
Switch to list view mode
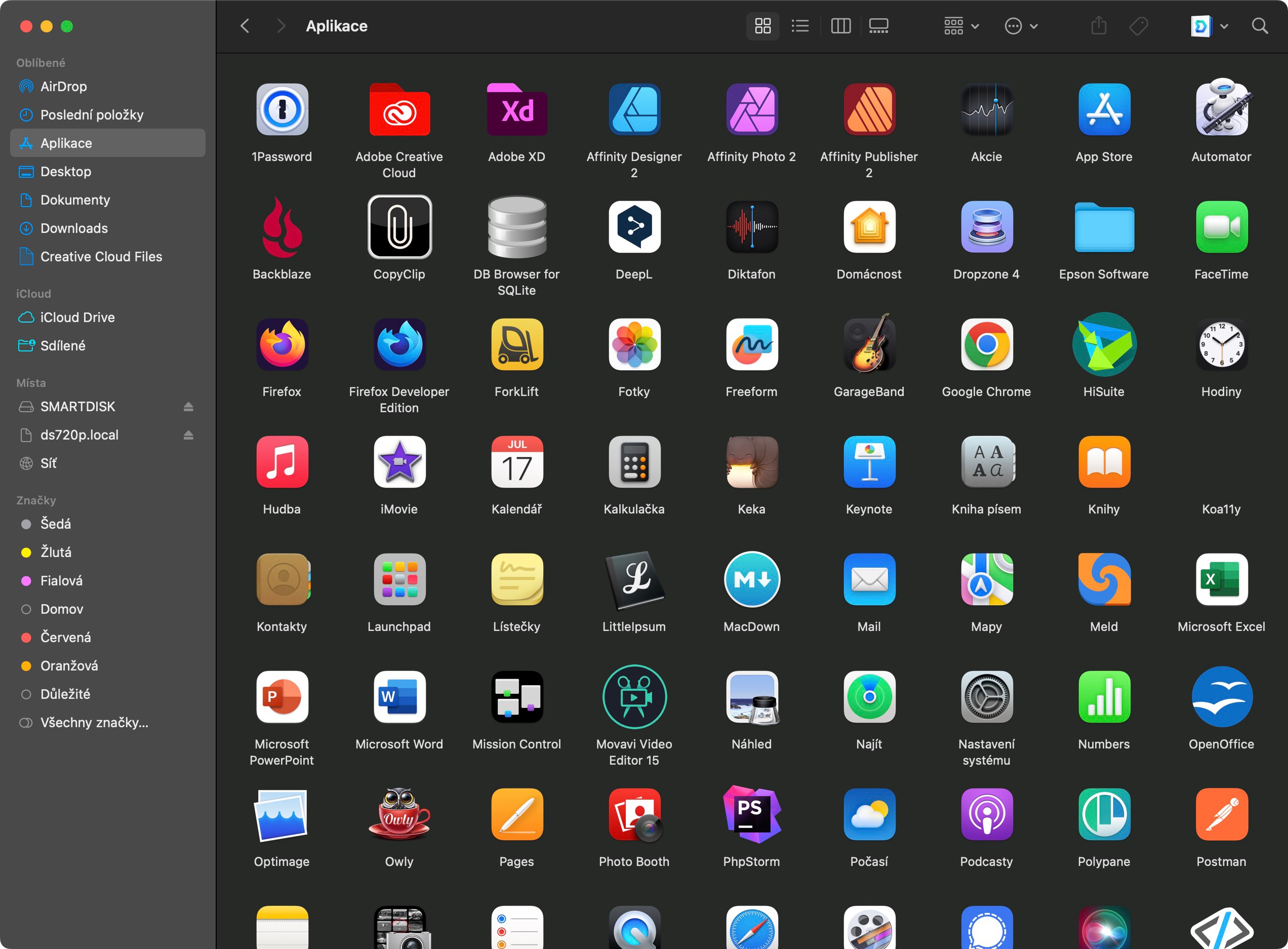click(x=800, y=26)
